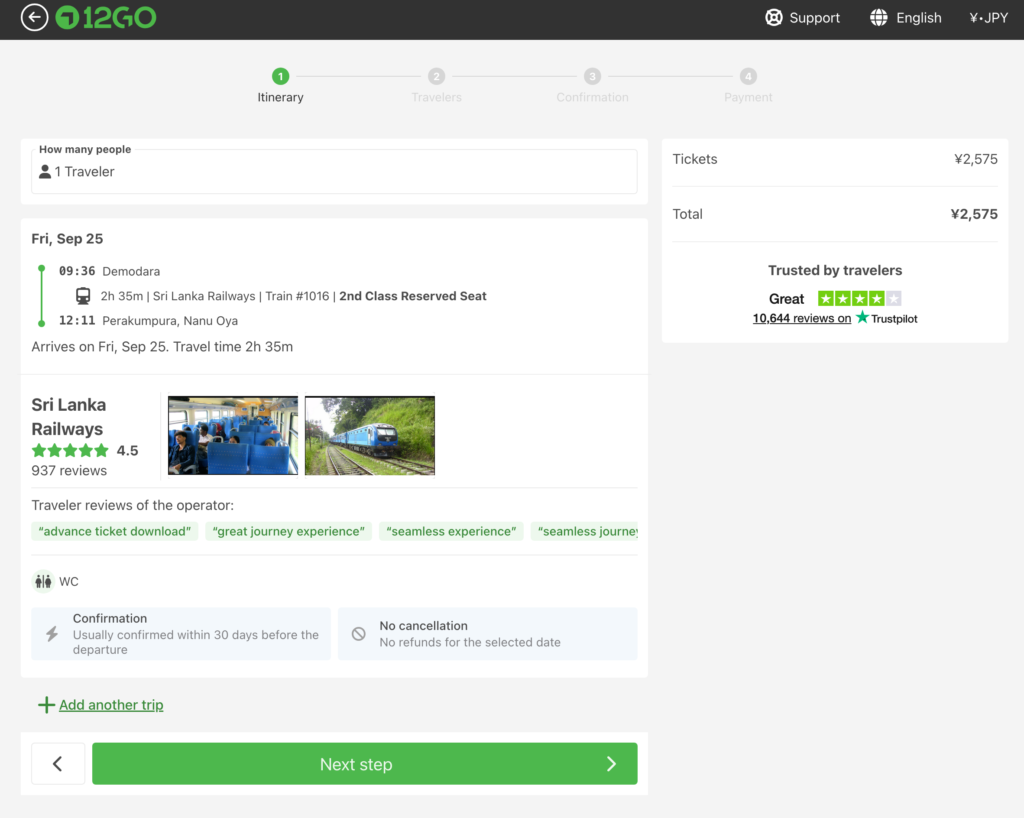This screenshot has width=1024, height=818.
Task: Click the Add another trip link
Action: (111, 705)
